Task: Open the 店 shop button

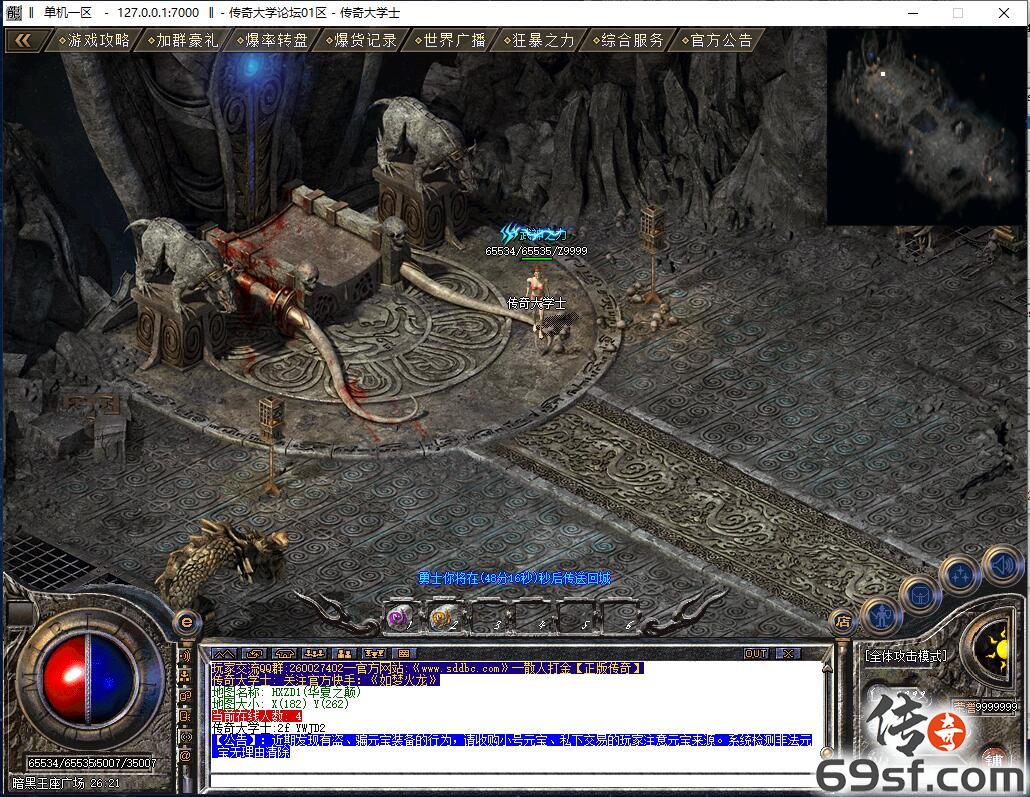Action: (843, 621)
